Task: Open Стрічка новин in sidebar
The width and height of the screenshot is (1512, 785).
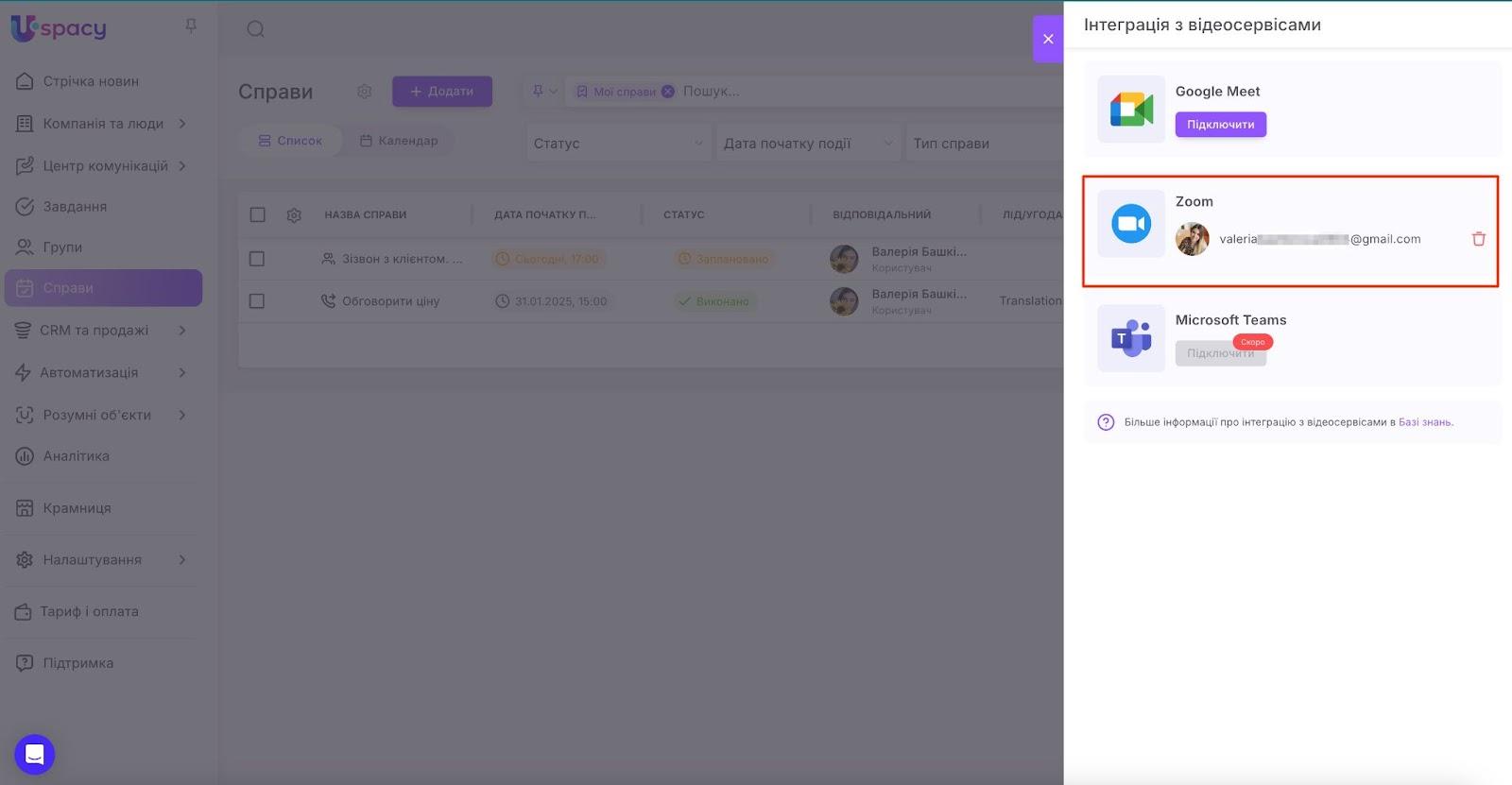Action: point(91,81)
